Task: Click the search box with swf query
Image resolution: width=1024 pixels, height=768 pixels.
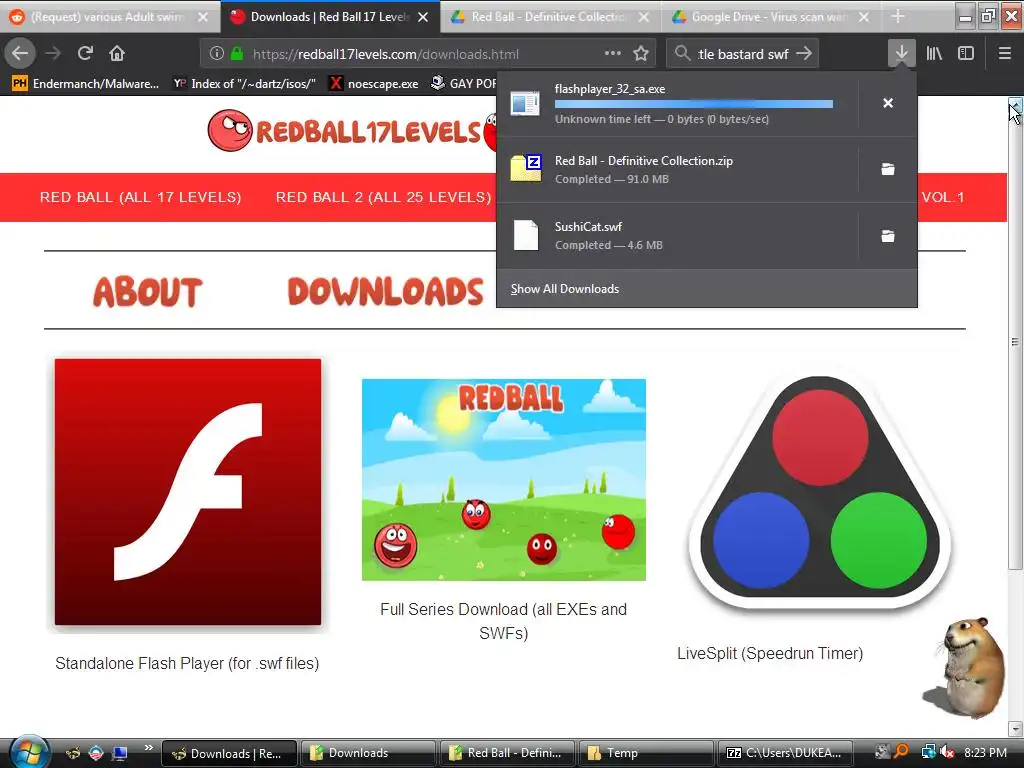Action: [743, 54]
